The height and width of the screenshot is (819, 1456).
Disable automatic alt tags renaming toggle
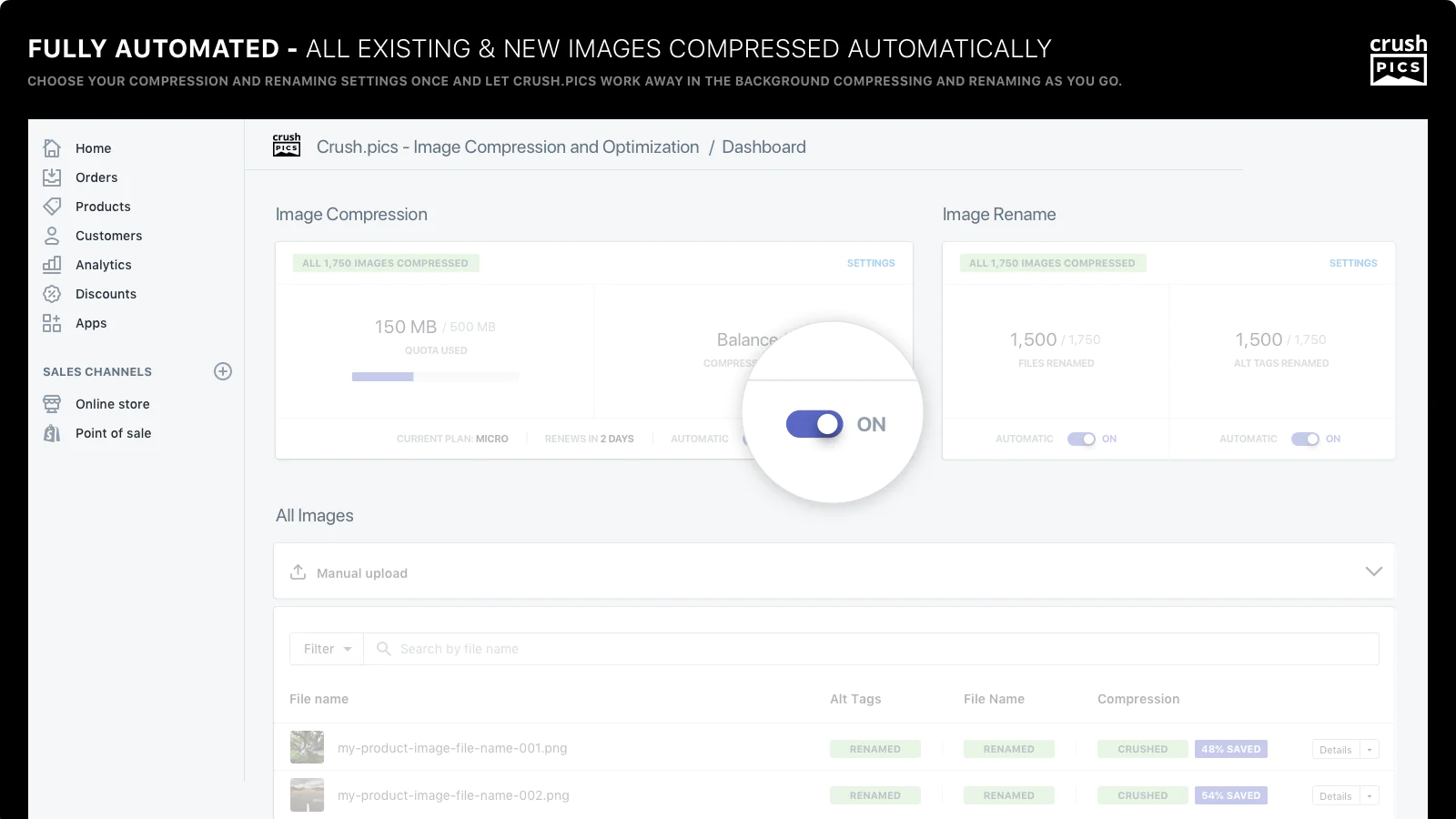[1305, 439]
